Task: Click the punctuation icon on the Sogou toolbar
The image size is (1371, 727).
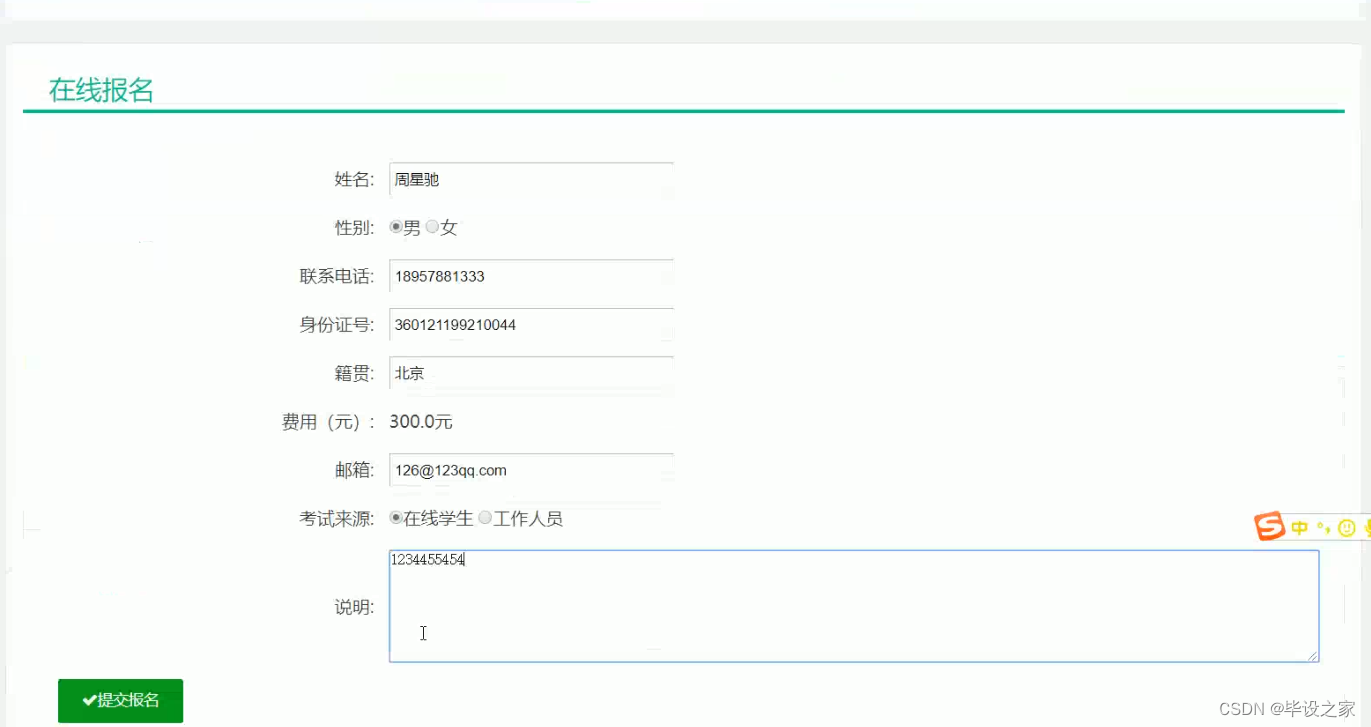Action: tap(1324, 527)
